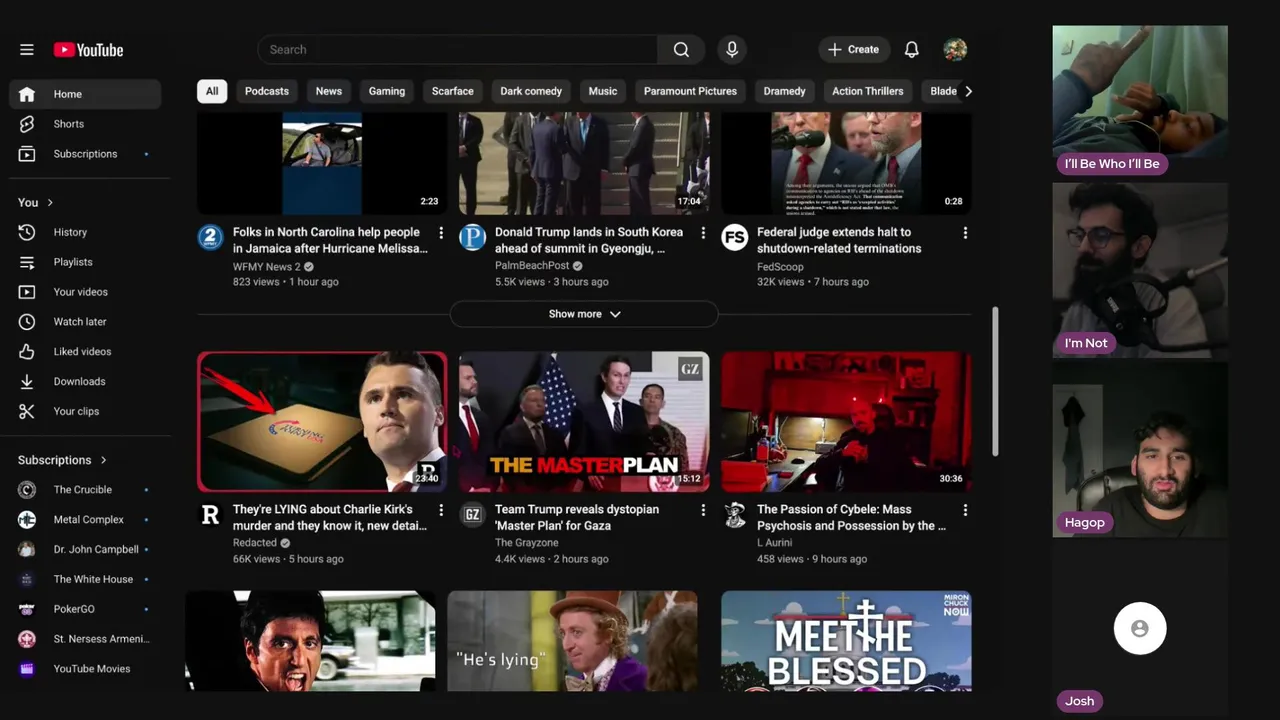Open 'They're LYING about Charlie Kirk's' title
This screenshot has width=1280, height=720.
coord(330,518)
